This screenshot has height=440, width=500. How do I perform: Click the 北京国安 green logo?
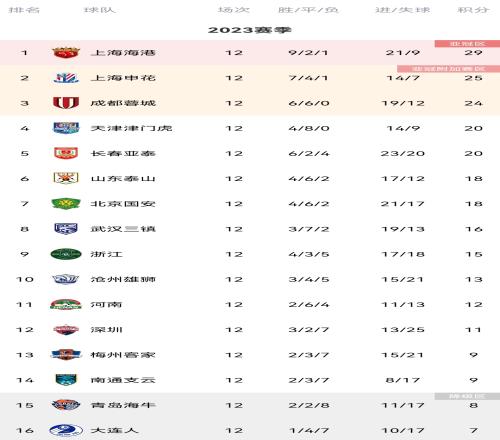[66, 203]
